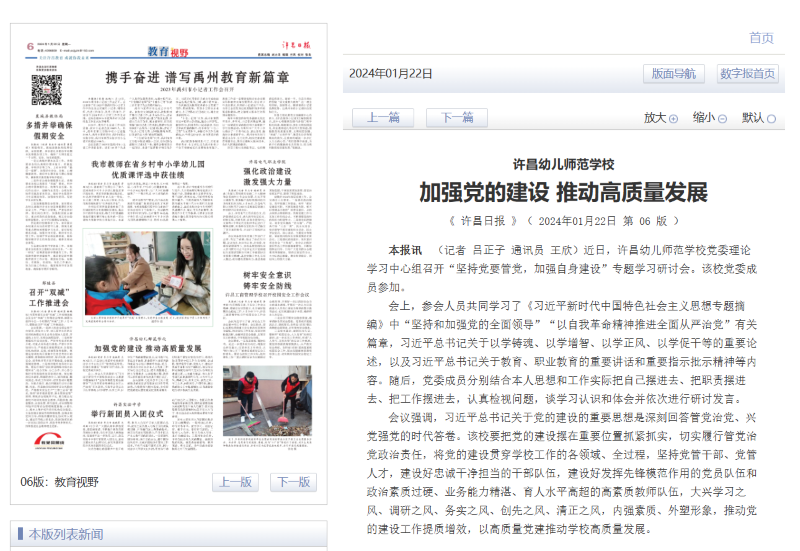The width and height of the screenshot is (800, 551).
Task: Switch to next page with 下一版
Action: point(292,482)
